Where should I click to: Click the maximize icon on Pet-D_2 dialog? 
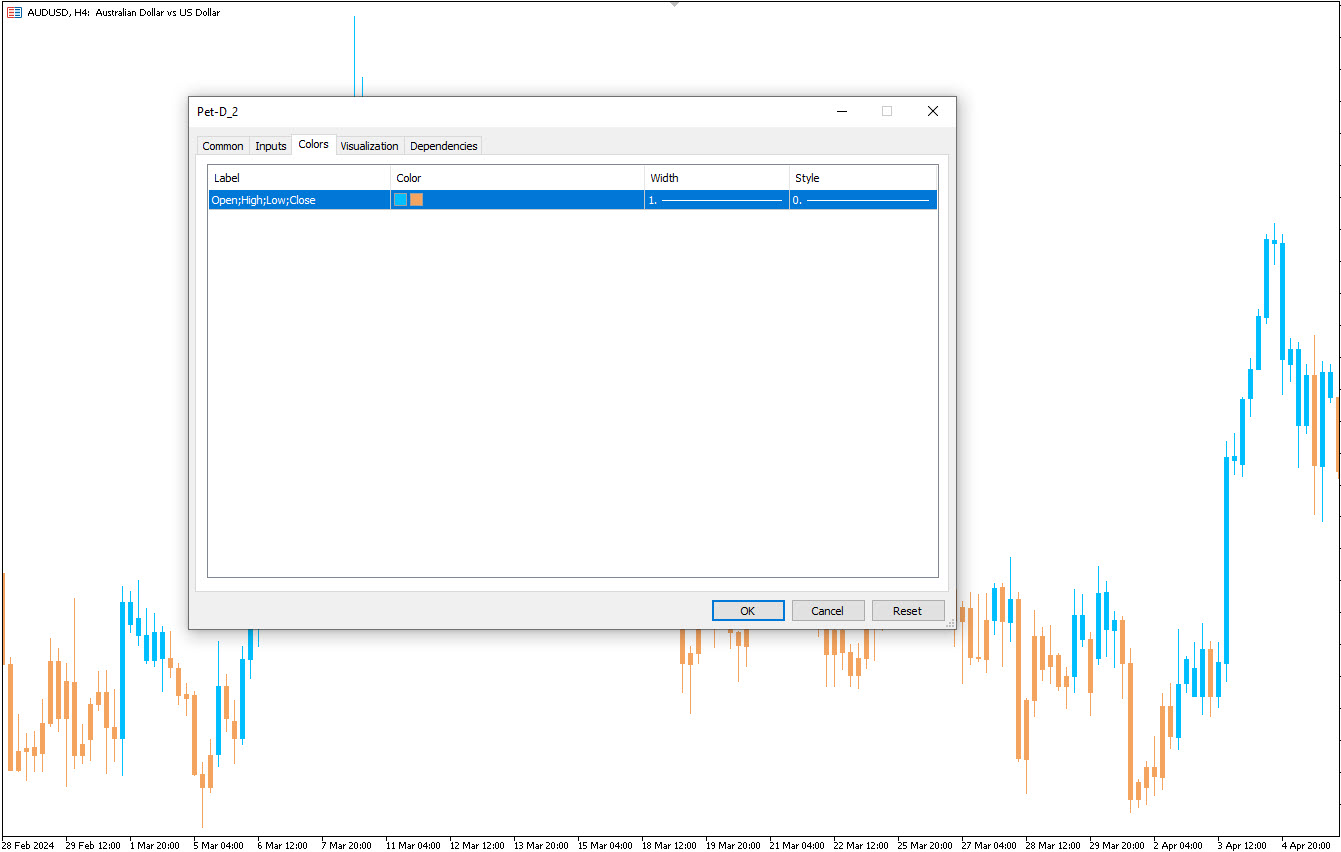pos(887,111)
